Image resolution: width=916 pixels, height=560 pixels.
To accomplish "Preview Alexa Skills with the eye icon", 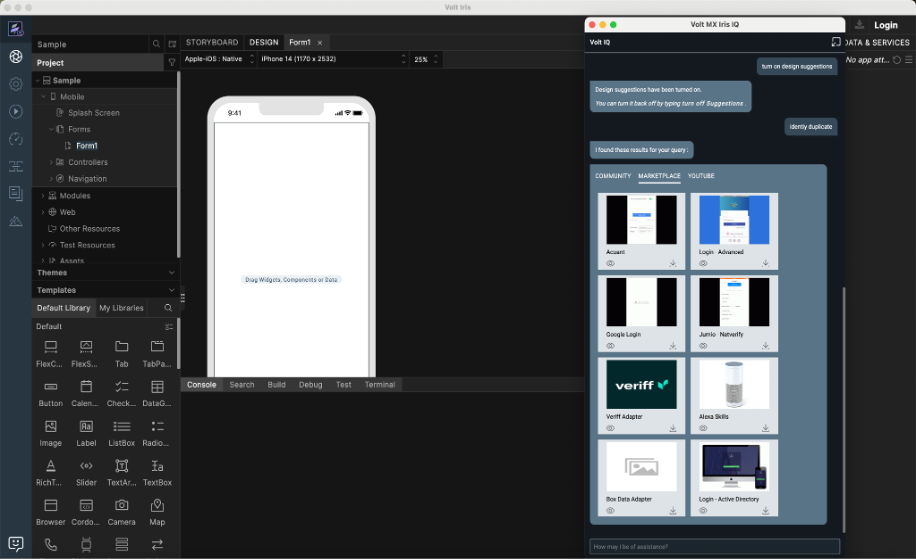I will click(703, 428).
